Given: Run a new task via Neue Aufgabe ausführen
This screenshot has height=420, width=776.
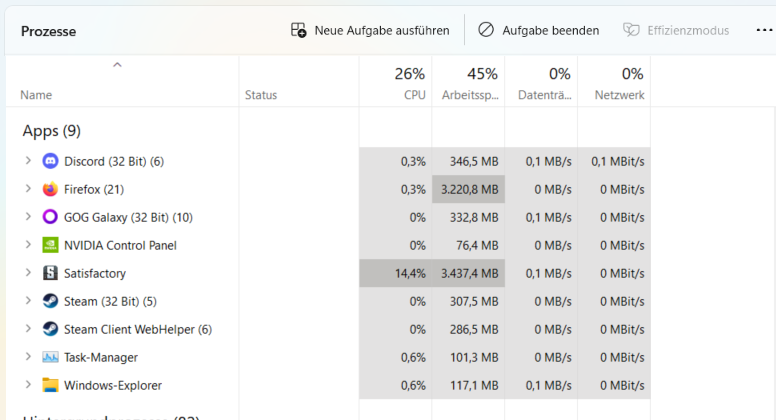Looking at the screenshot, I should click(x=370, y=31).
